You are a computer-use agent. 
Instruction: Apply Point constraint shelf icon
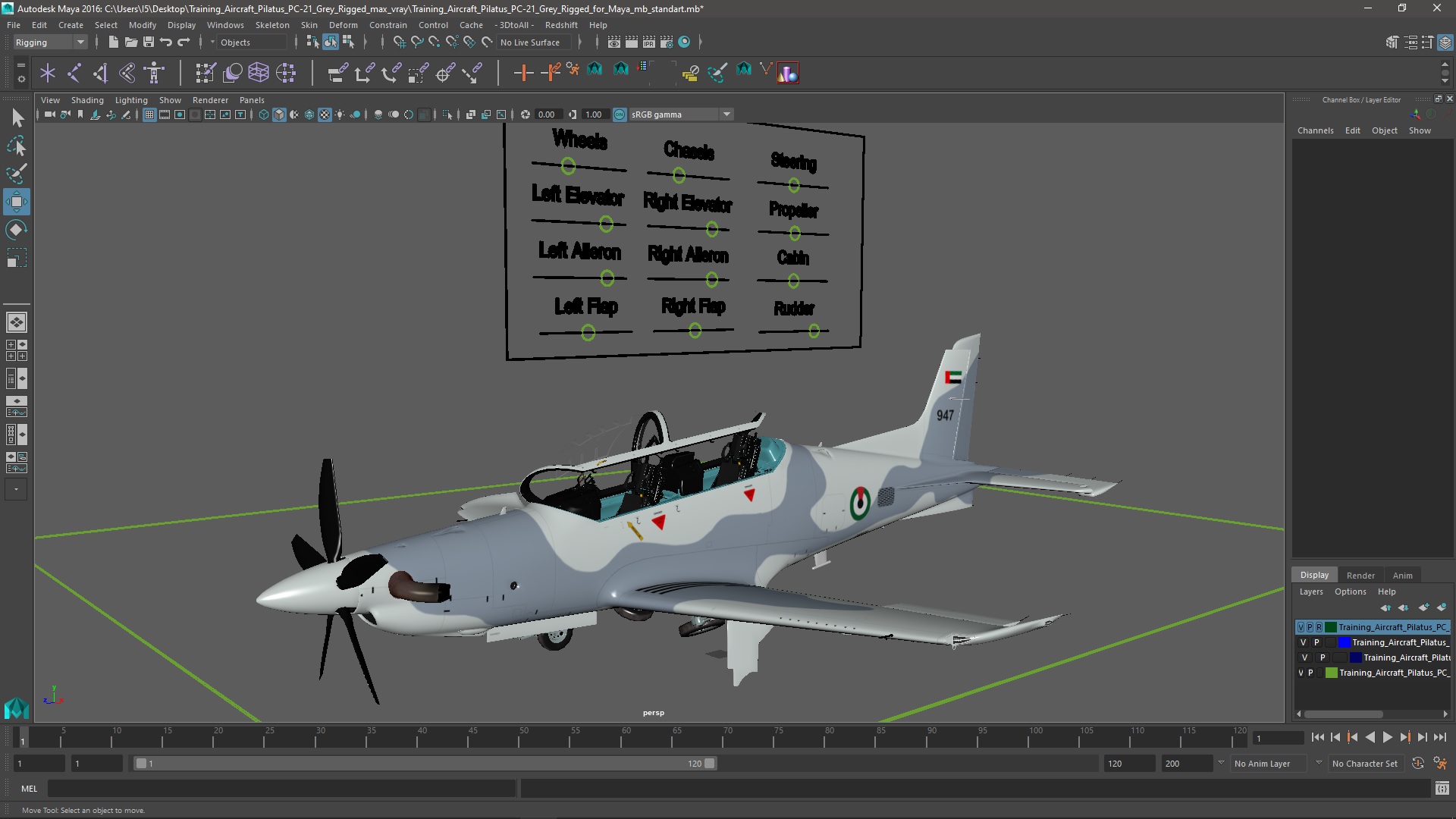(x=364, y=73)
